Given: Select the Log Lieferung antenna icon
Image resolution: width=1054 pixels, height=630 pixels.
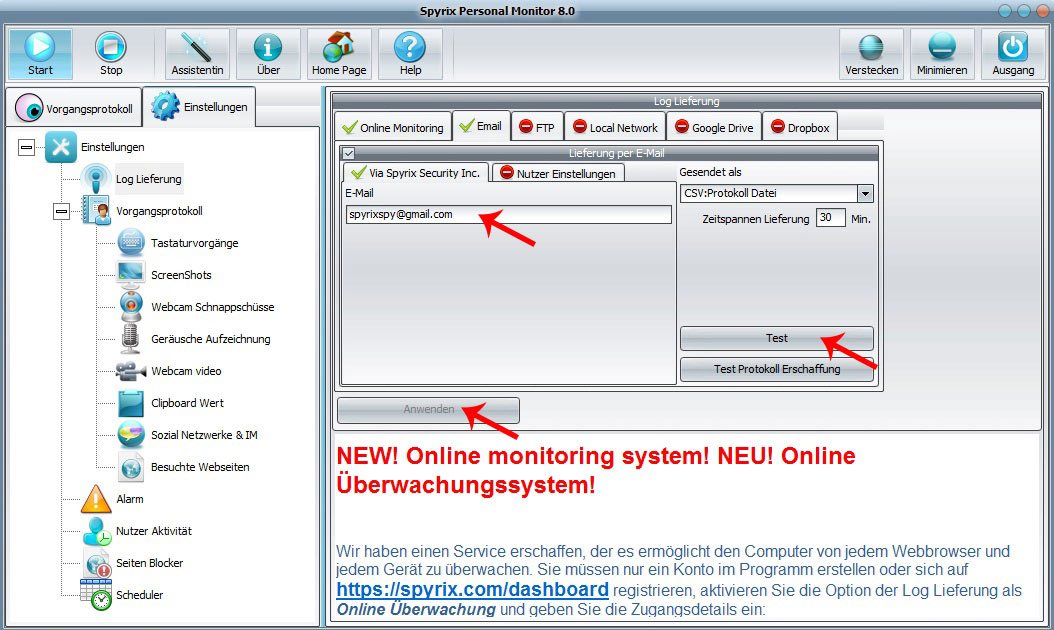Looking at the screenshot, I should 96,179.
